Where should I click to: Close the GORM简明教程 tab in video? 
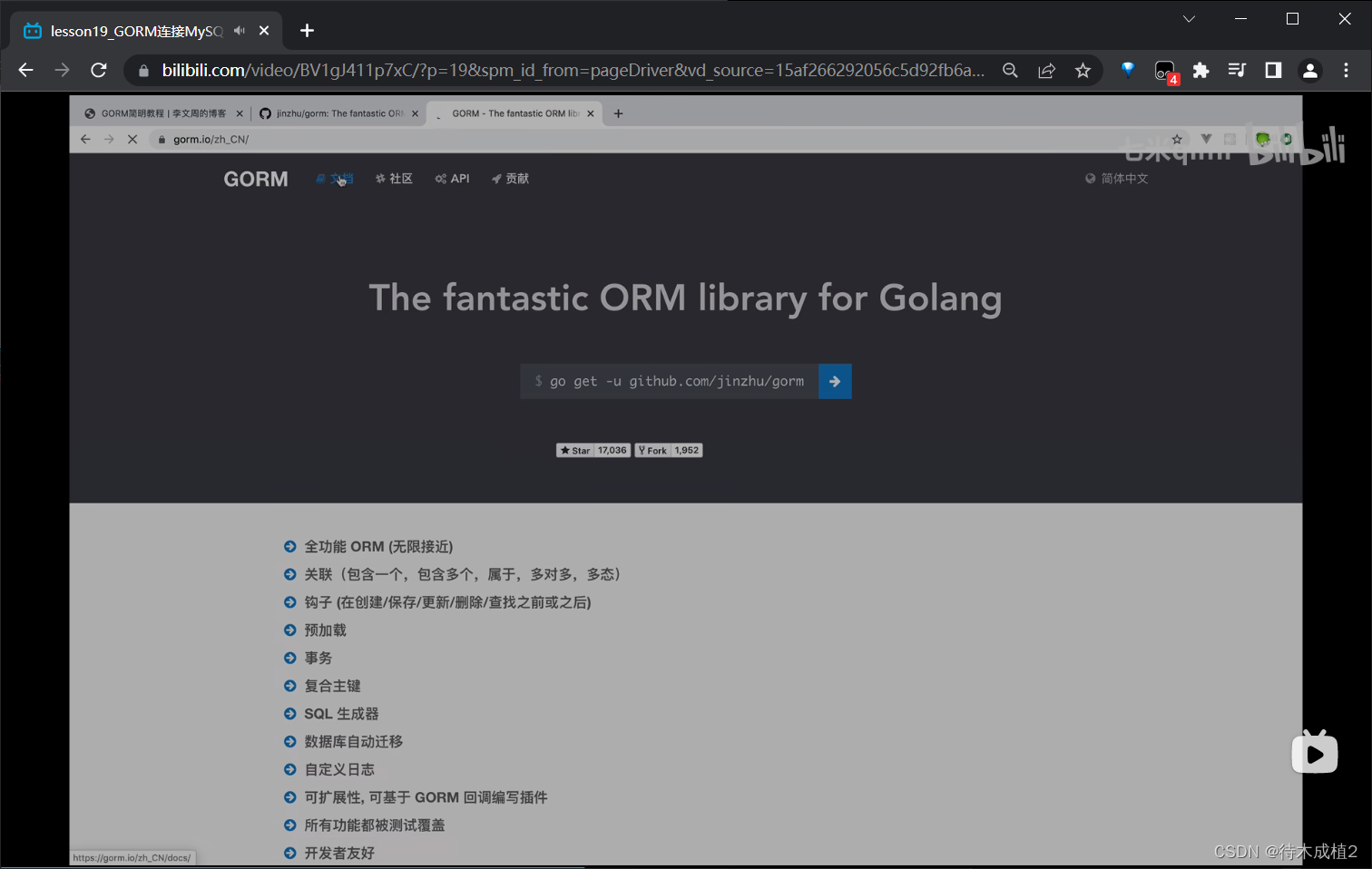pyautogui.click(x=240, y=113)
